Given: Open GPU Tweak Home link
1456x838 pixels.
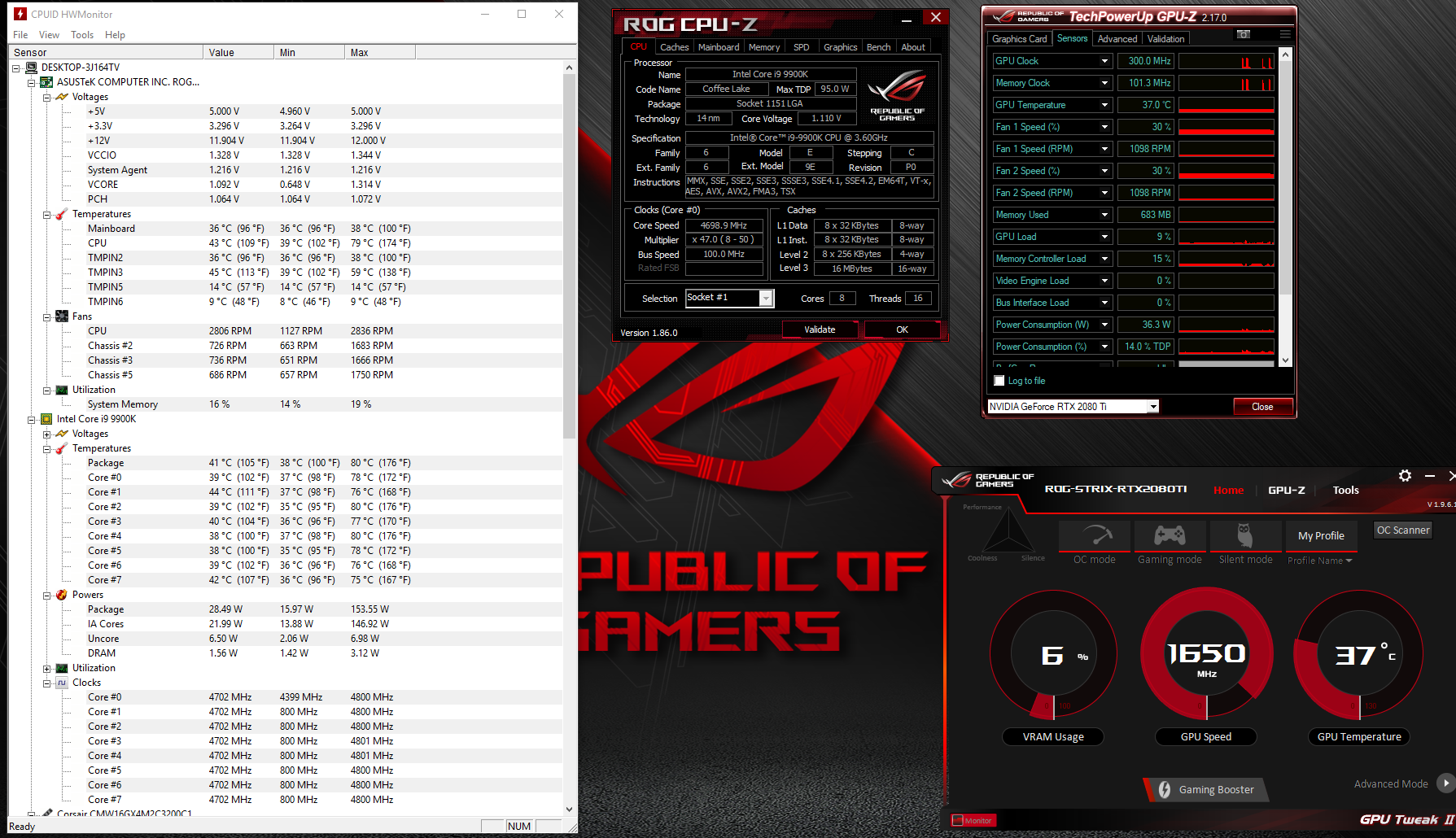Looking at the screenshot, I should (1228, 490).
